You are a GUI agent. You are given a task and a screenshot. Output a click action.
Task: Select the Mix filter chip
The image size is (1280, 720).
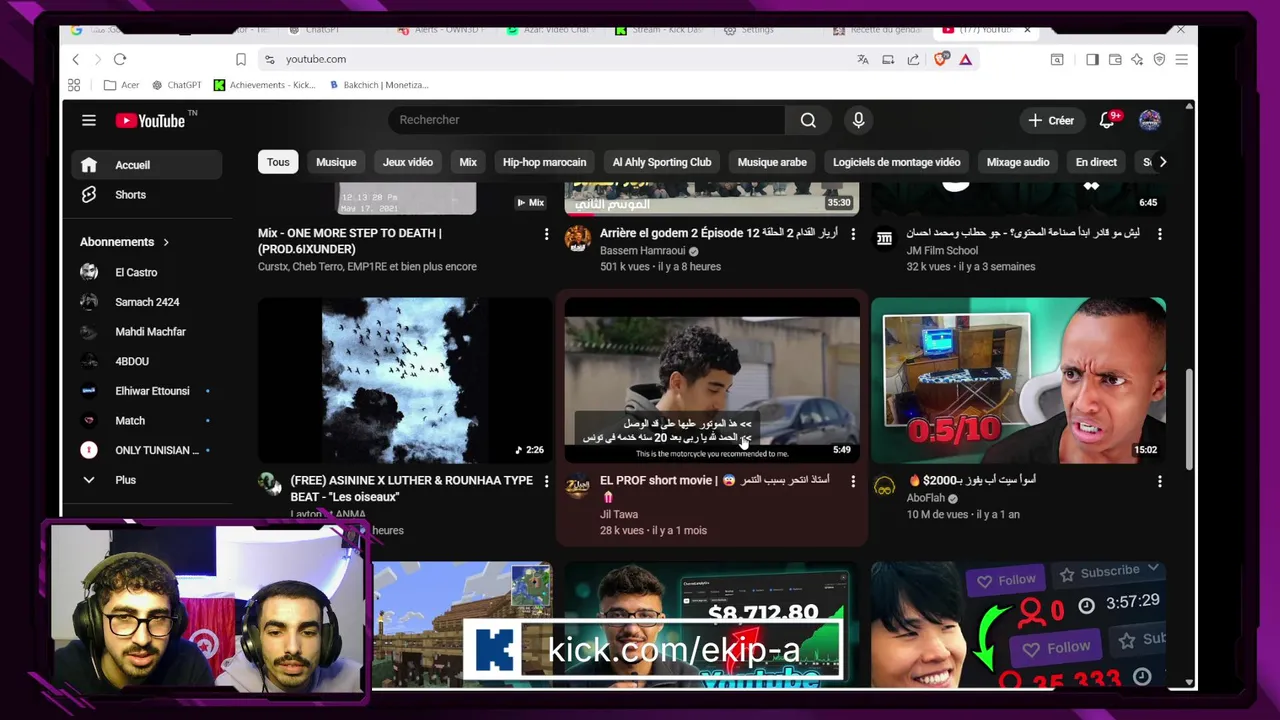468,162
